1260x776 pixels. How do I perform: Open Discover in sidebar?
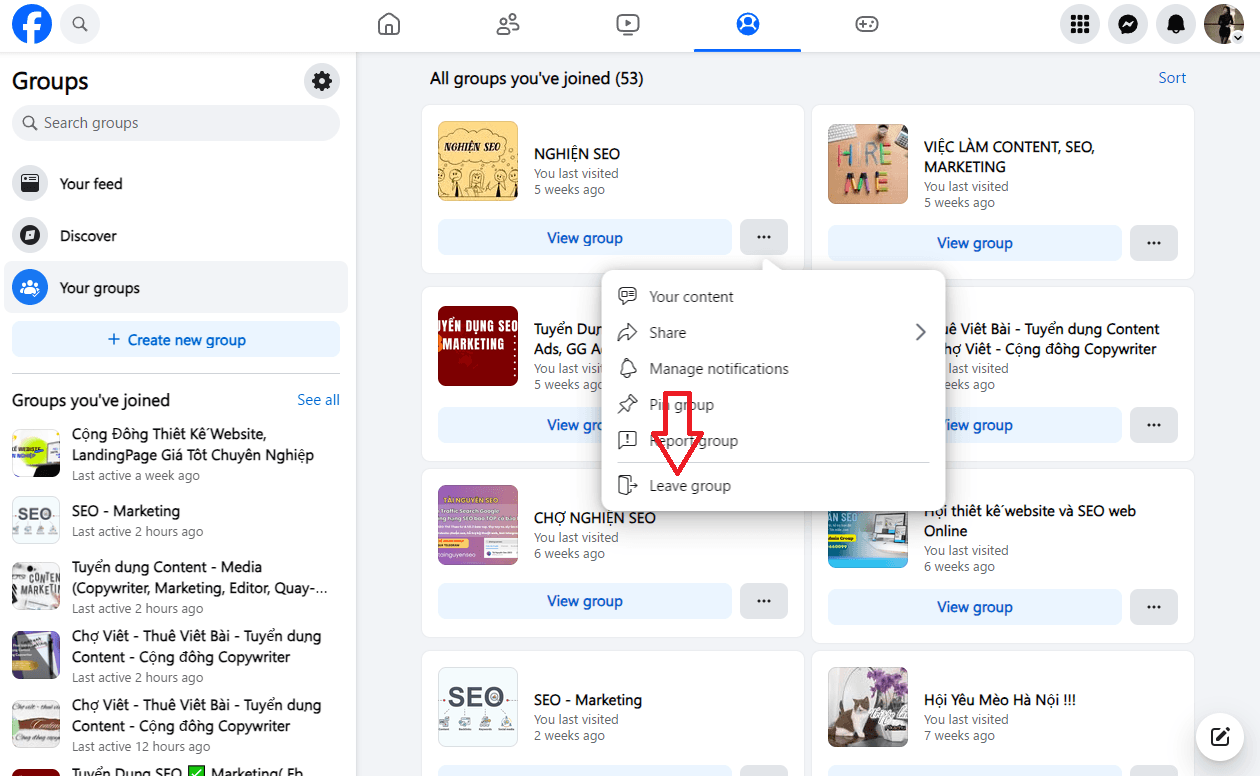pos(176,236)
